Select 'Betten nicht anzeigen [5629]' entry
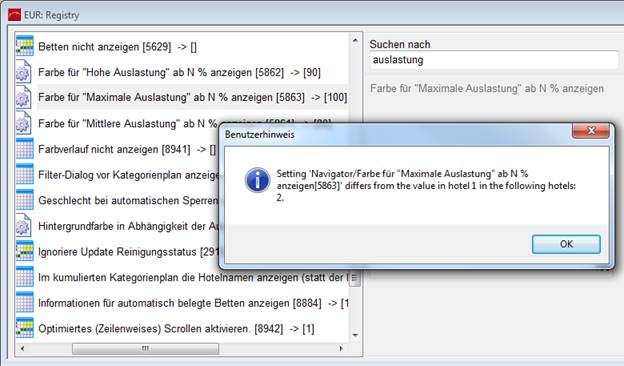Image resolution: width=624 pixels, height=366 pixels. pos(117,47)
